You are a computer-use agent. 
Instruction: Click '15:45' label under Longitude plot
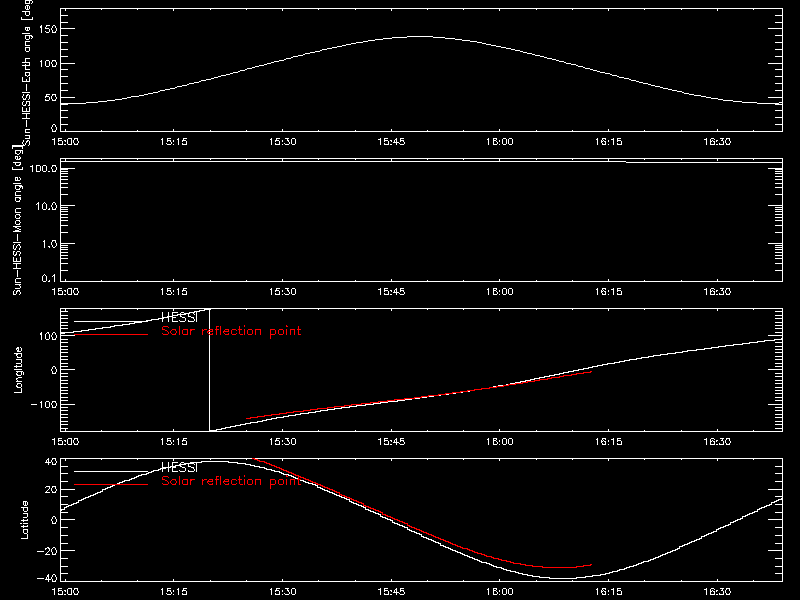click(x=391, y=442)
